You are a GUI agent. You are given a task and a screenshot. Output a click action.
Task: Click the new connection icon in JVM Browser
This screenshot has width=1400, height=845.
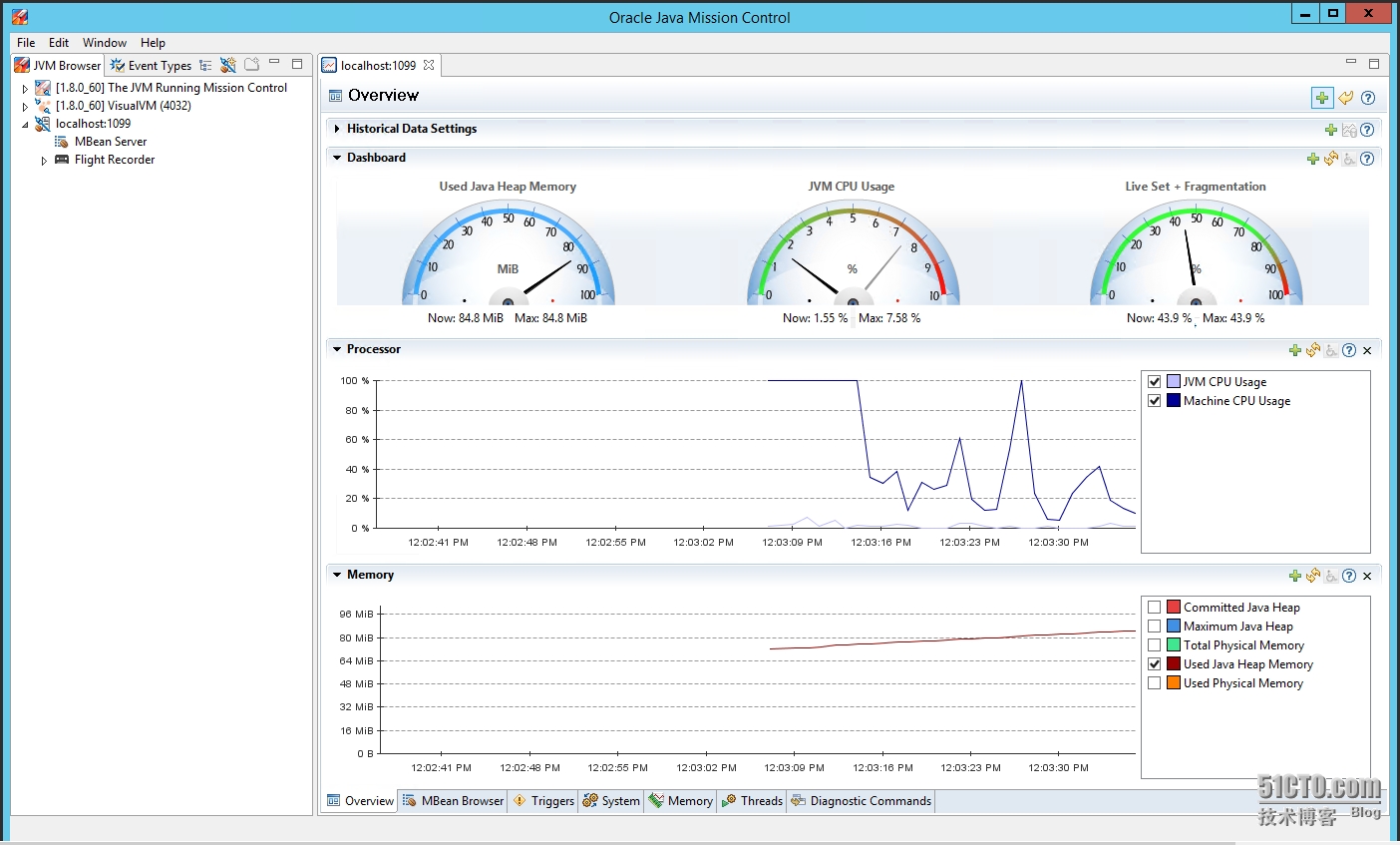tap(228, 65)
